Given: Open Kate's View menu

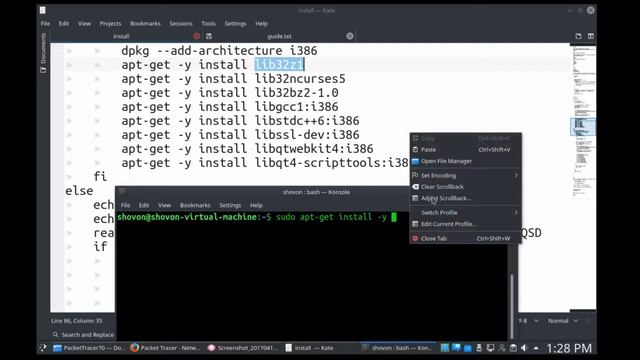Looking at the screenshot, I should click(x=84, y=24).
